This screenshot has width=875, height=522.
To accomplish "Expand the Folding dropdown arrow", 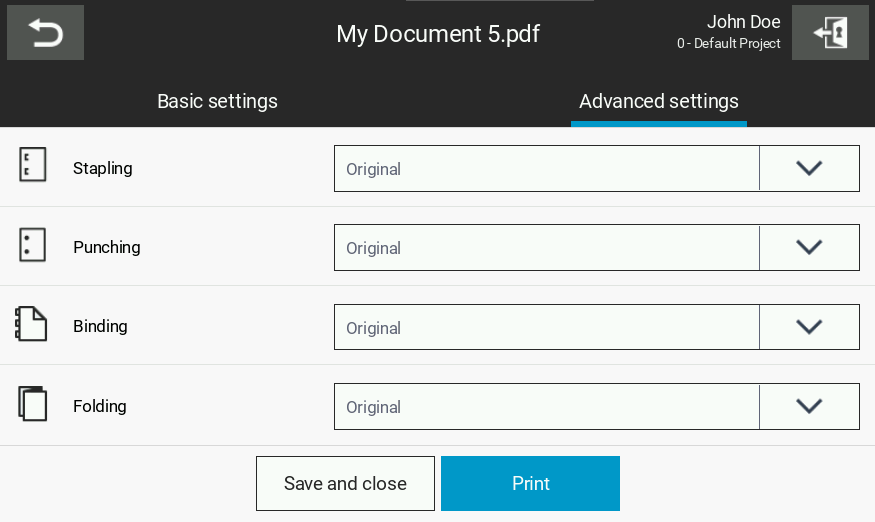I will (x=808, y=406).
